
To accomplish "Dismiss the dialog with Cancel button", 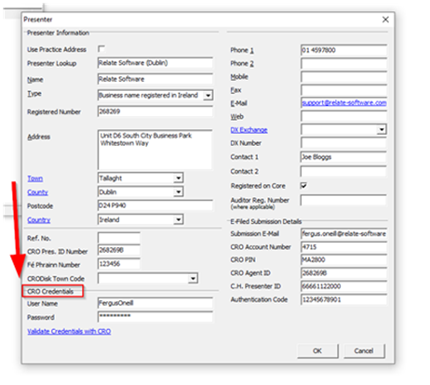I will [364, 351].
